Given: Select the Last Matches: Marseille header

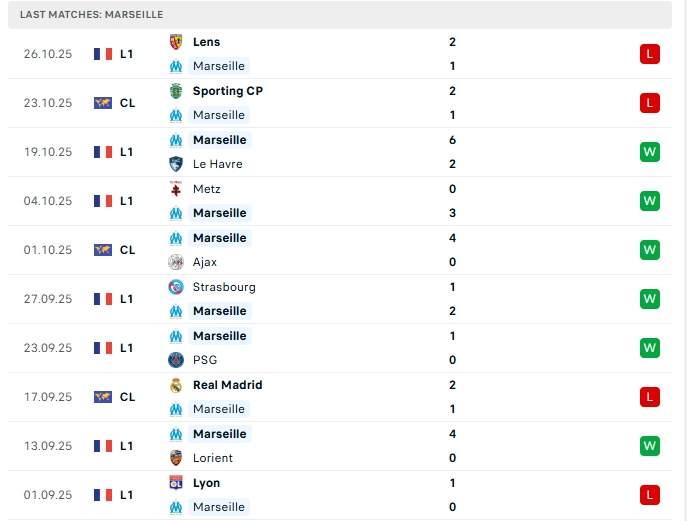Looking at the screenshot, I should [x=92, y=15].
